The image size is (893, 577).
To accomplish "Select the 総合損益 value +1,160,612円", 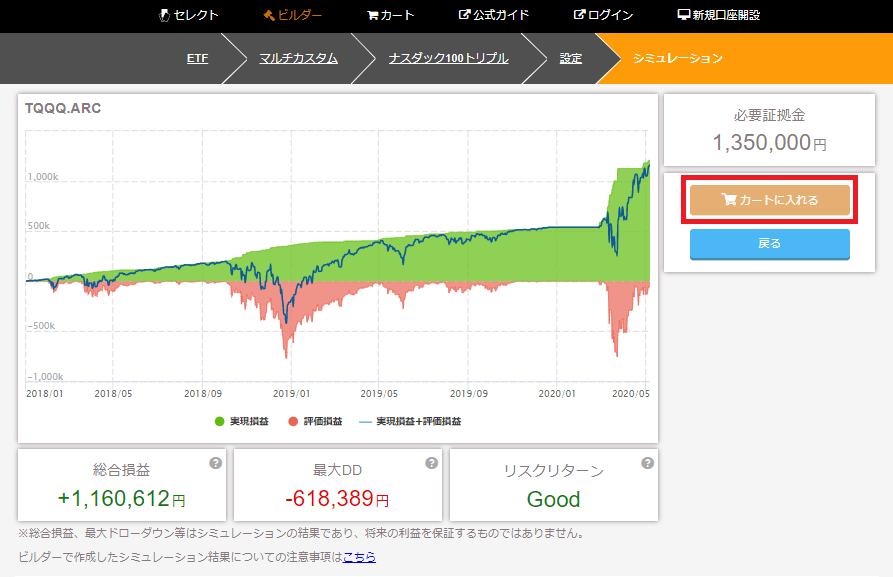I will (121, 499).
